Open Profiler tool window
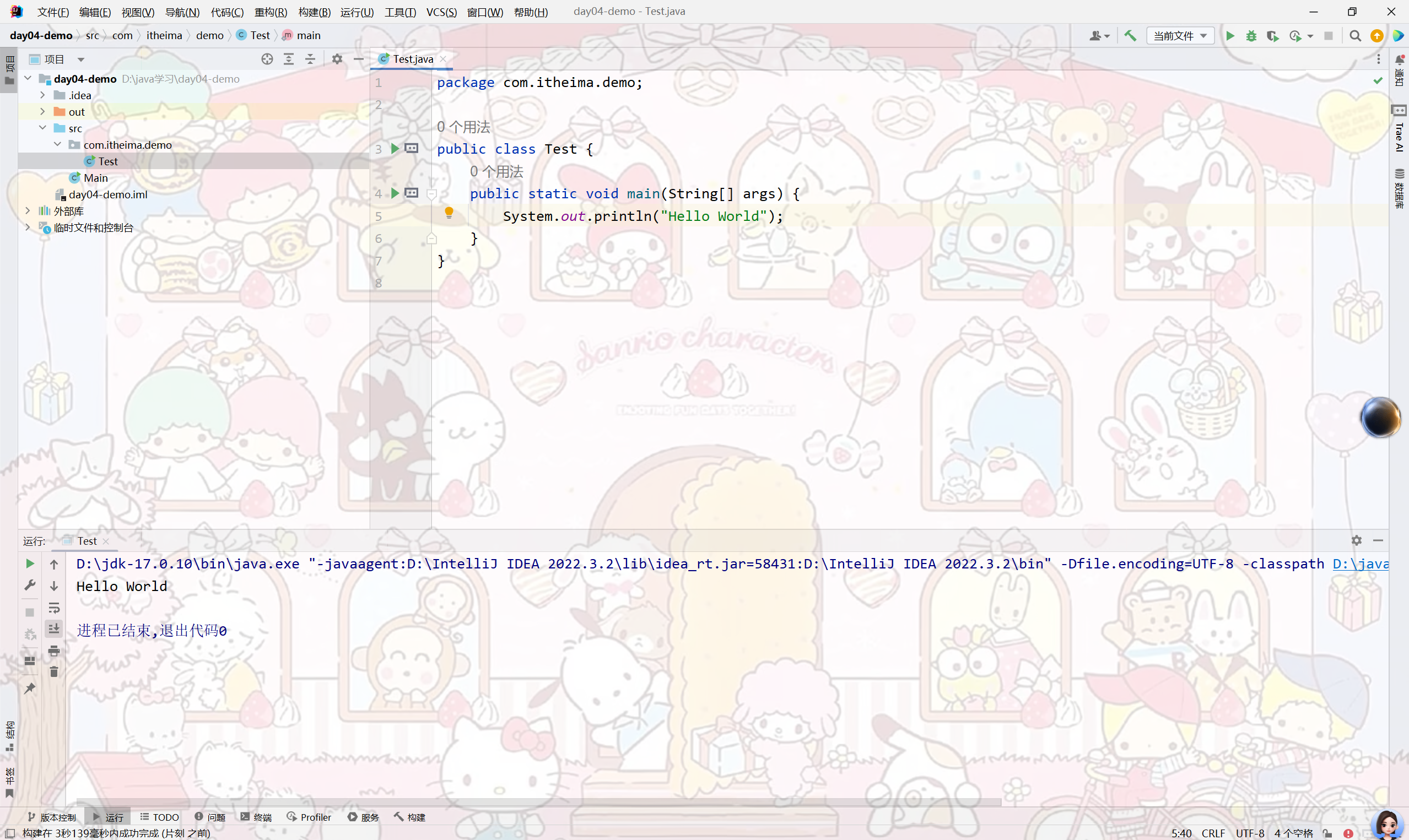This screenshot has width=1409, height=840. [309, 817]
